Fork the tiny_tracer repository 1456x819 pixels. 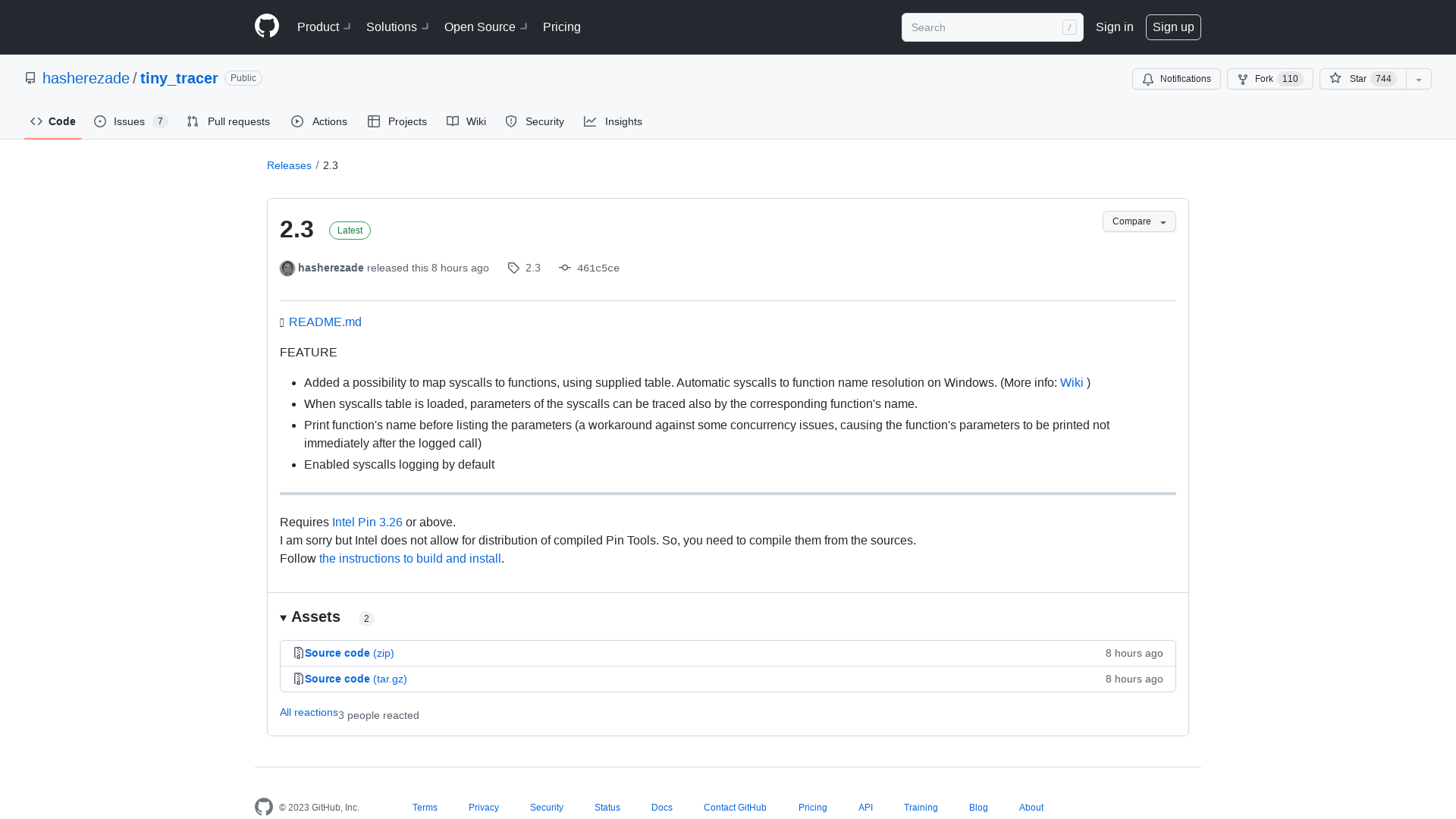coord(1270,79)
